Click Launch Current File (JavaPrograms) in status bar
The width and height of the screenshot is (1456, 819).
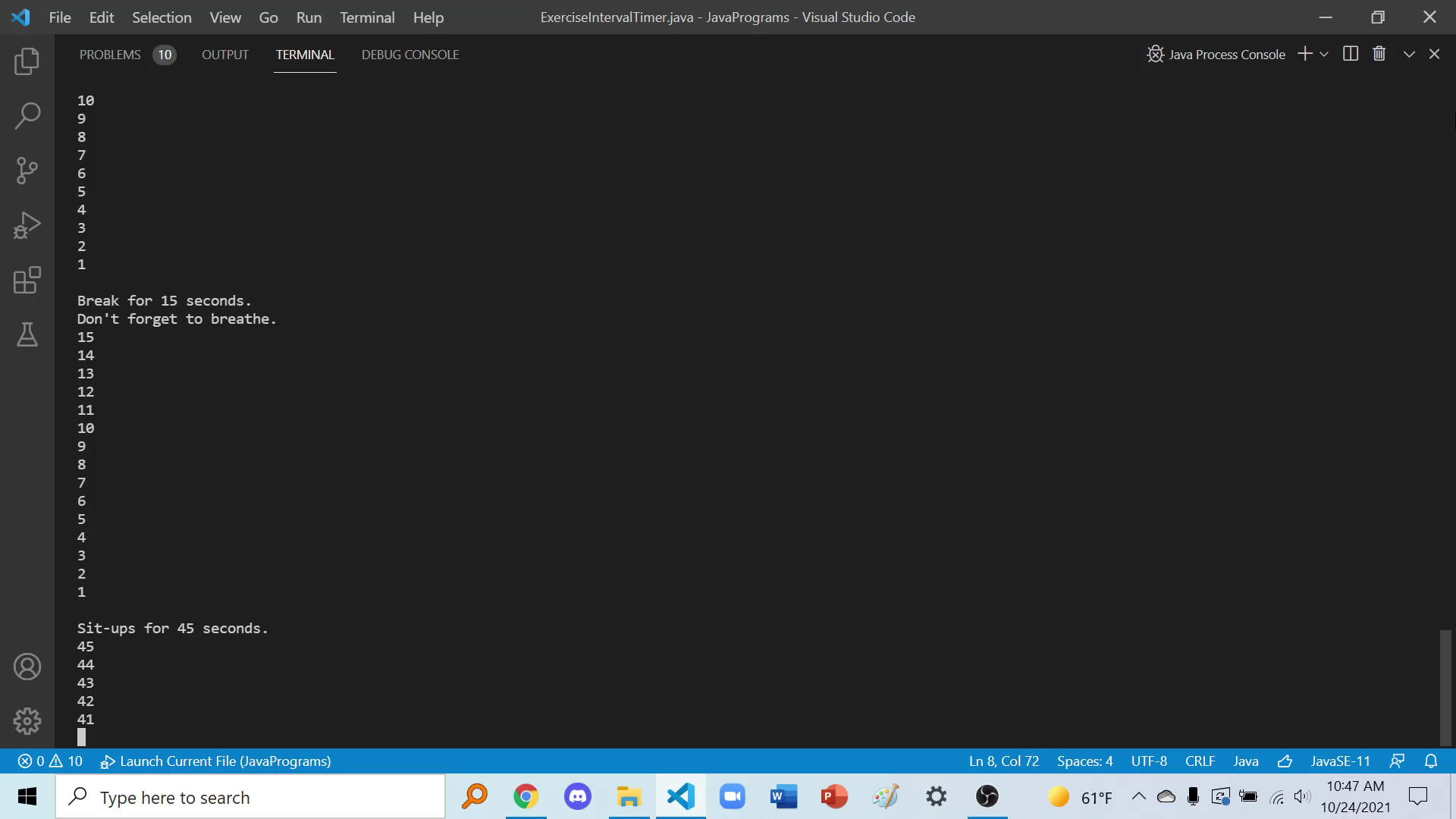tap(216, 761)
